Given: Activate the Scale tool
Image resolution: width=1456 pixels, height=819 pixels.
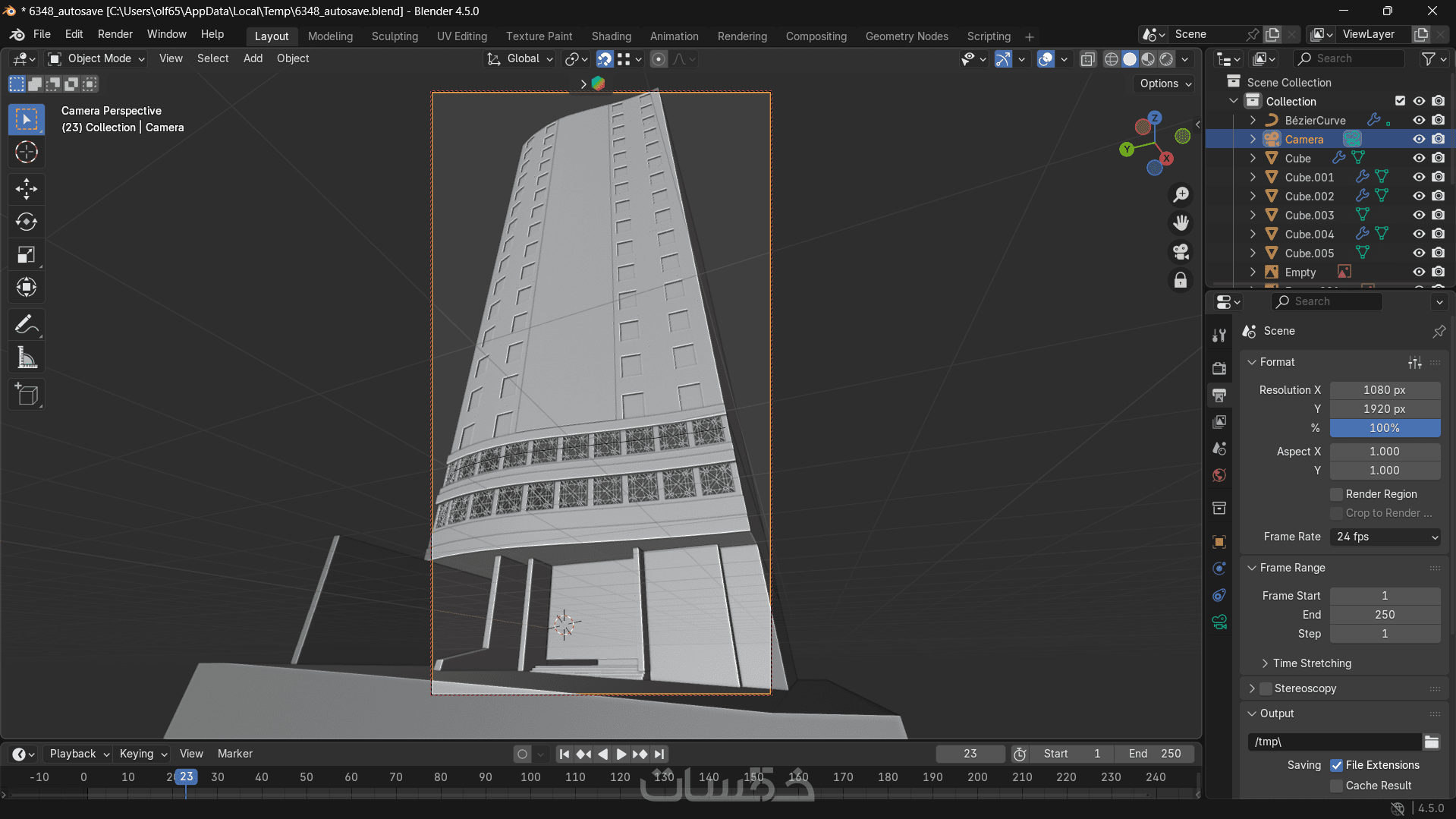Looking at the screenshot, I should click(27, 255).
